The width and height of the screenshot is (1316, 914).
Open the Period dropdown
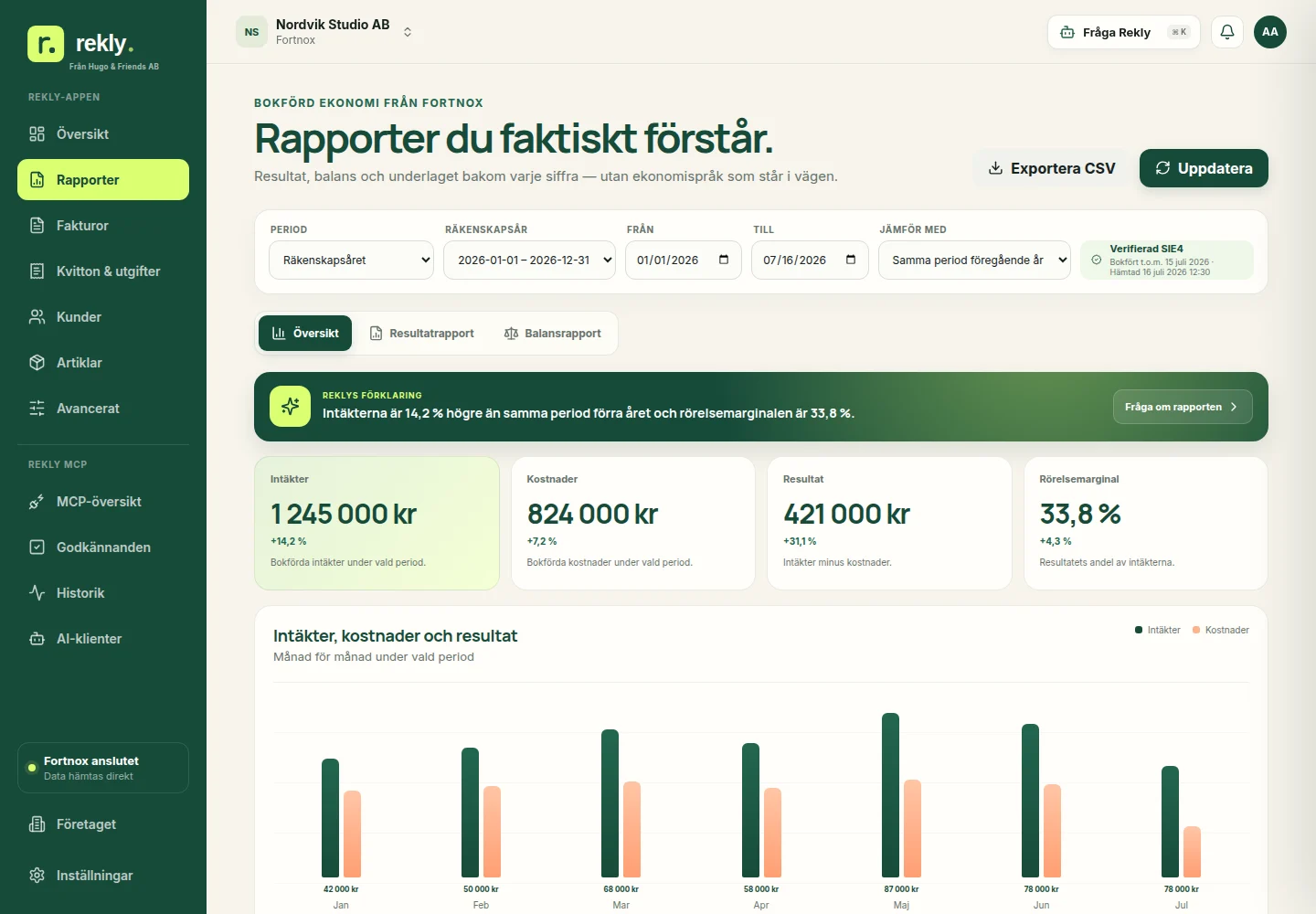pyautogui.click(x=351, y=260)
